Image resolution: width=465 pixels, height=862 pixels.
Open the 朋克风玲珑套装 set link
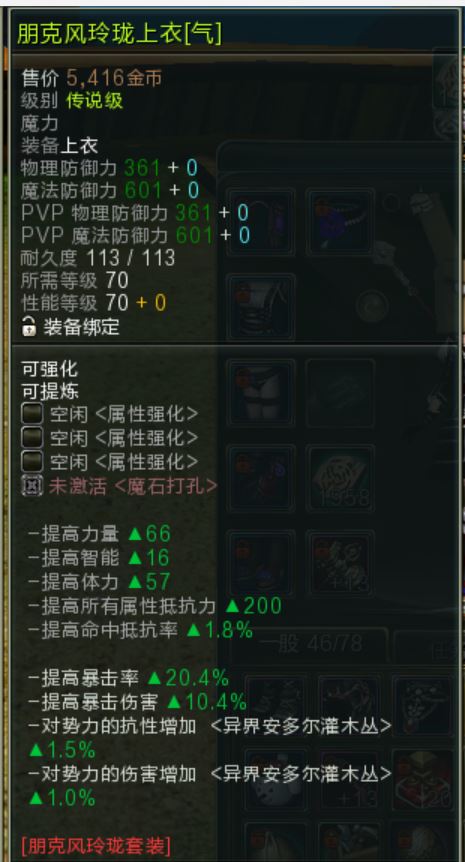(96, 844)
